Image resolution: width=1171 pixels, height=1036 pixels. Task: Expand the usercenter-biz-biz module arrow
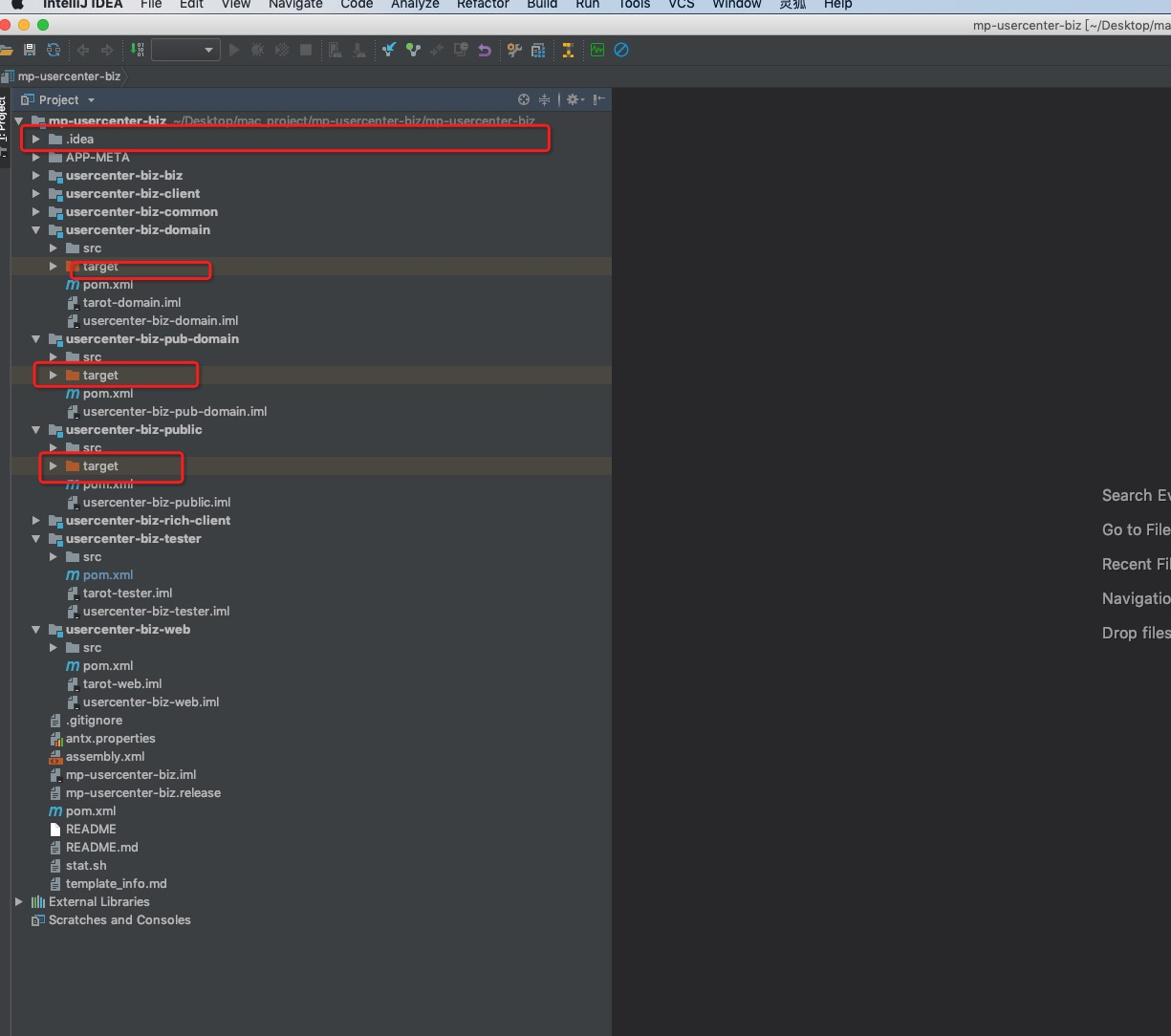pos(36,175)
